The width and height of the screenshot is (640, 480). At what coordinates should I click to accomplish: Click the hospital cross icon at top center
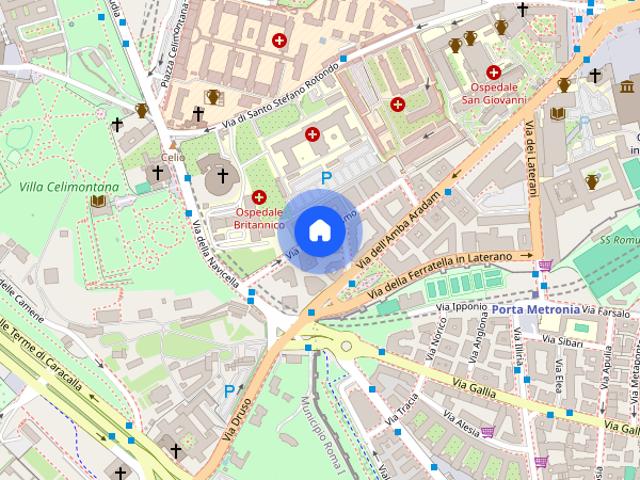(x=279, y=40)
